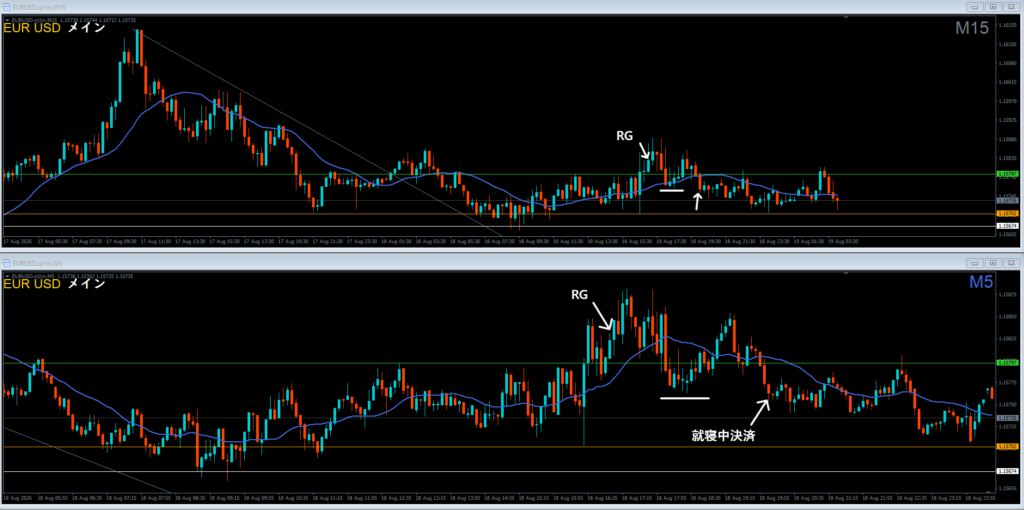The width and height of the screenshot is (1024, 510).
Task: Click the 'EUR USD メイン' label in M5 chart
Action: [55, 284]
